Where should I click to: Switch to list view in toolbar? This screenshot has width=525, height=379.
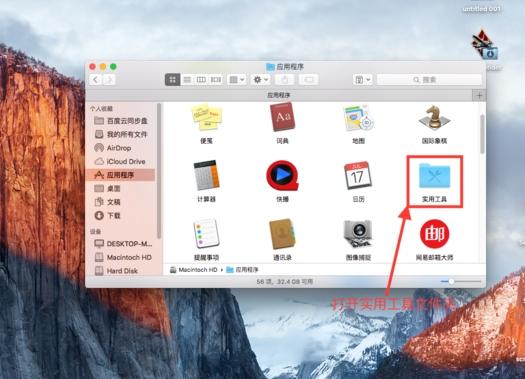pyautogui.click(x=187, y=80)
